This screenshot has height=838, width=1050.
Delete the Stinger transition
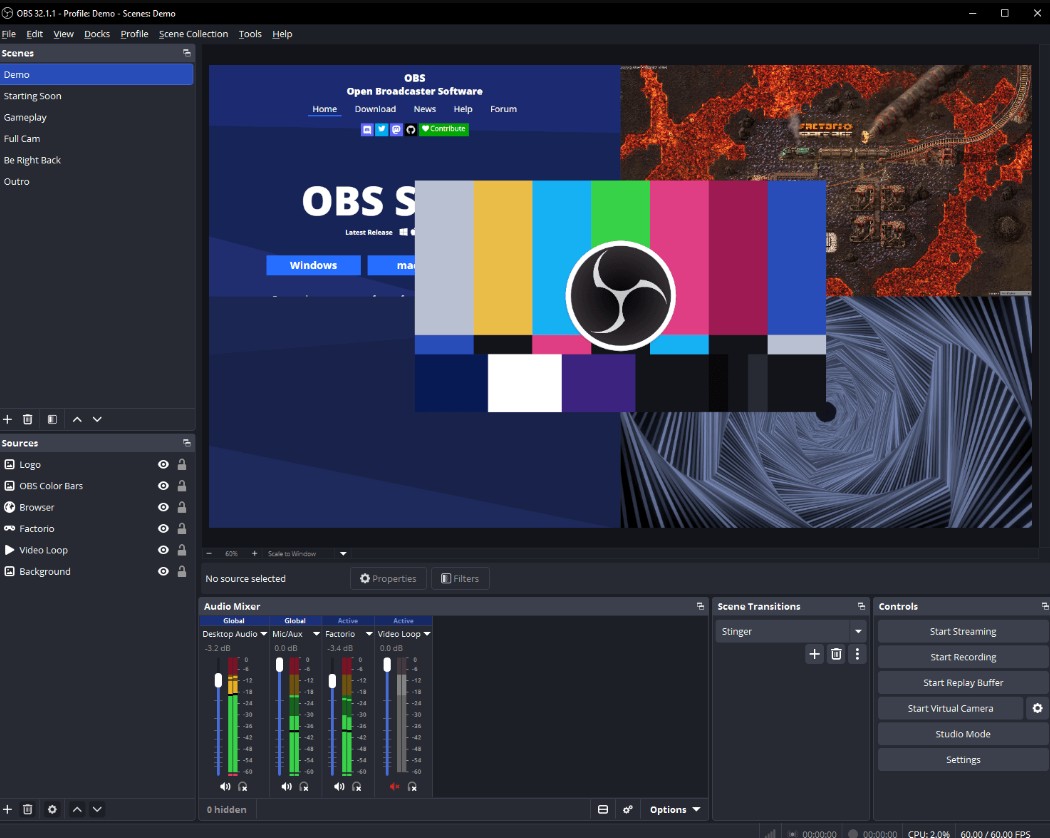[x=836, y=654]
